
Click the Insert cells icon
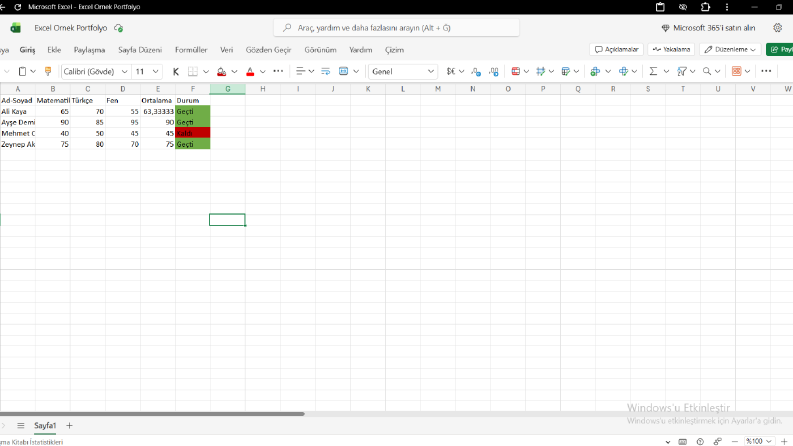(x=595, y=71)
